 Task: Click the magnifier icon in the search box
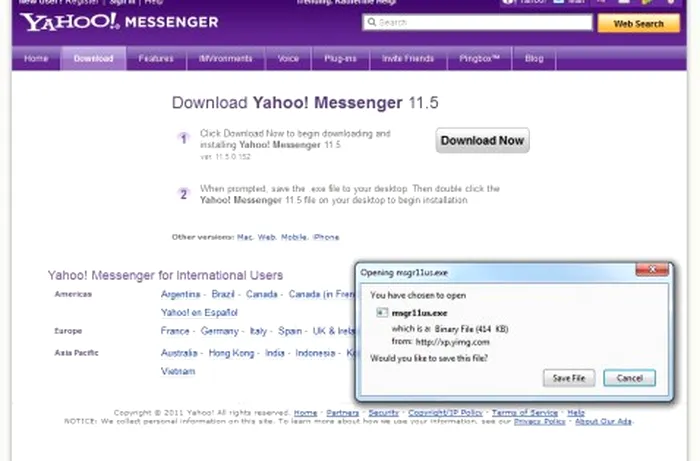(x=371, y=22)
